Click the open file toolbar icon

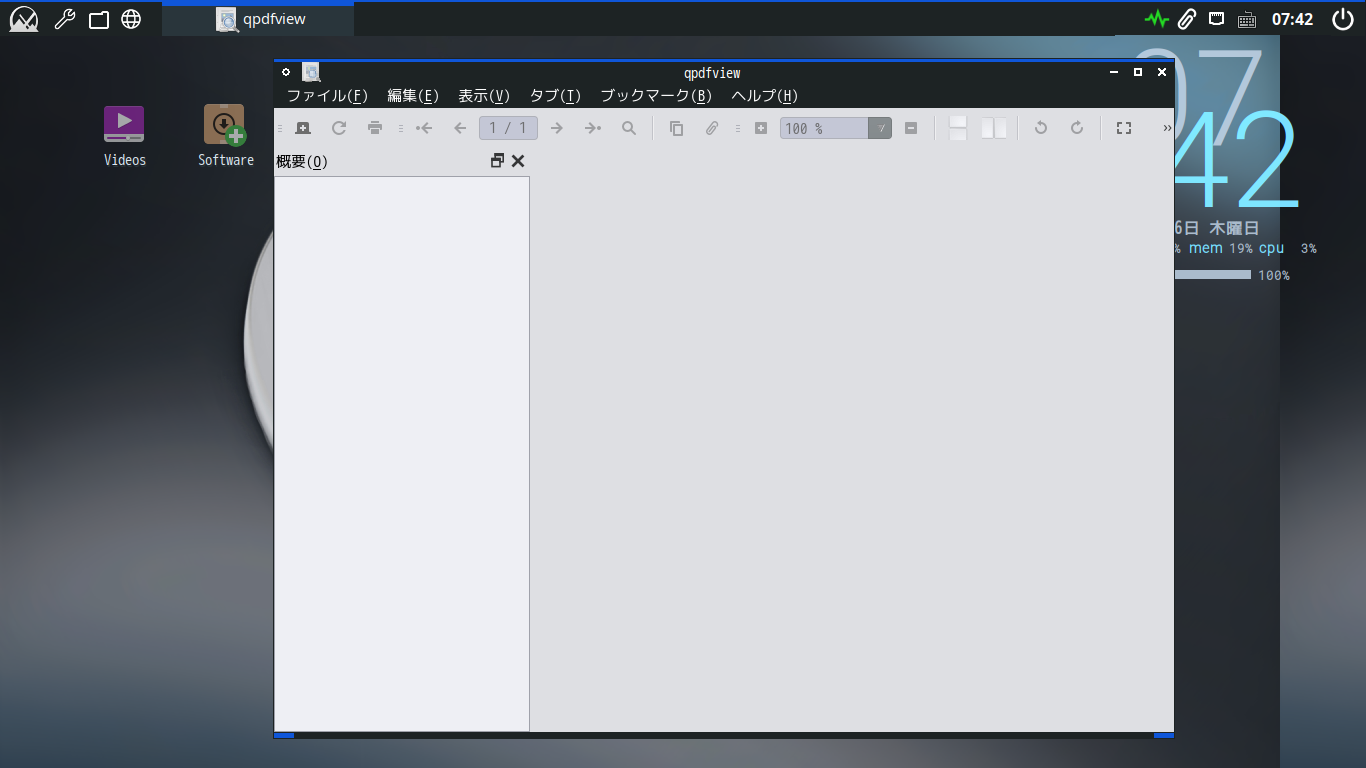[x=303, y=128]
